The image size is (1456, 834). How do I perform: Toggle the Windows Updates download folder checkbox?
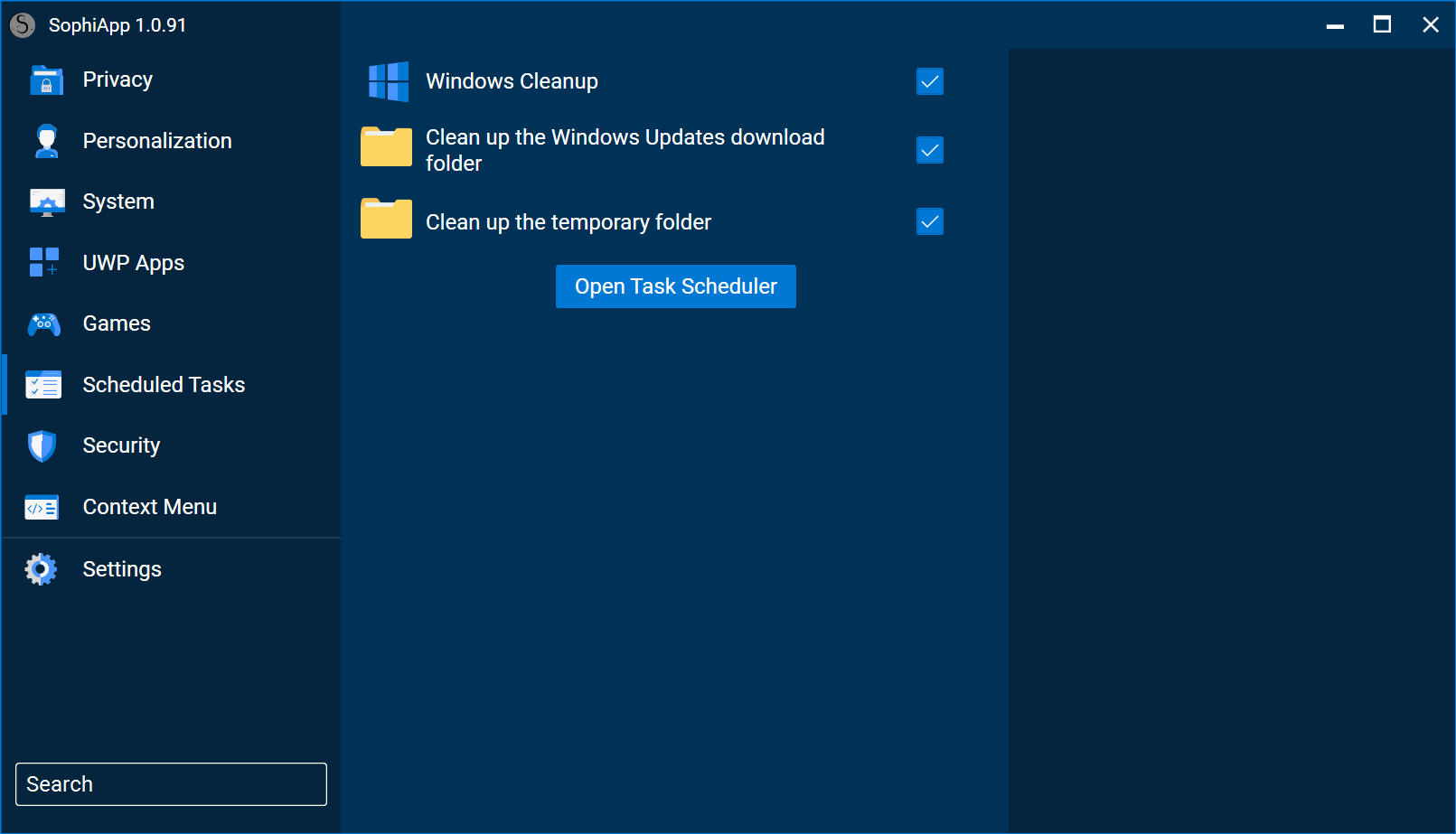point(929,150)
